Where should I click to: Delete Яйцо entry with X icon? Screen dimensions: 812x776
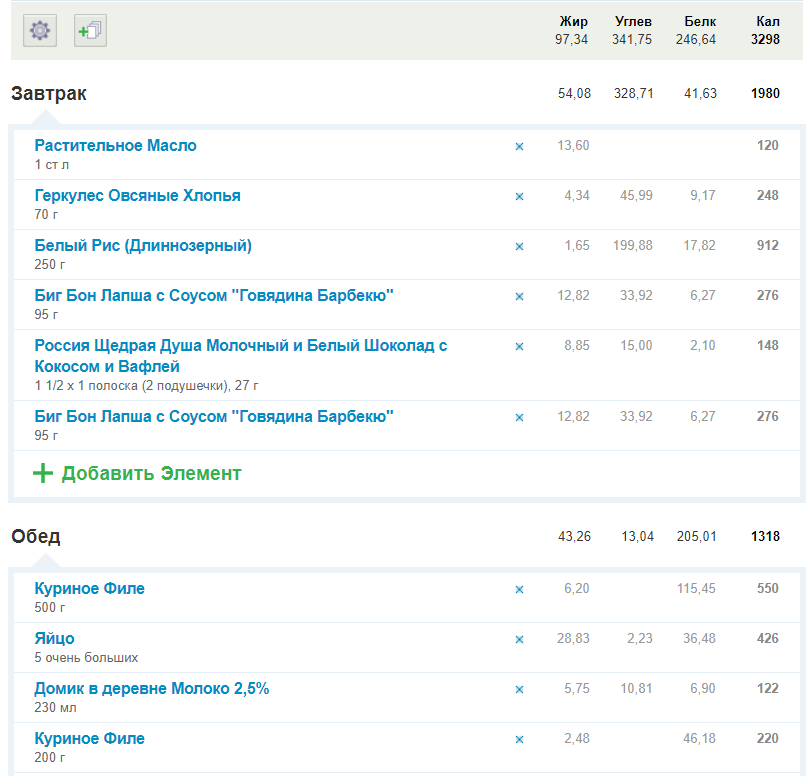(x=519, y=639)
